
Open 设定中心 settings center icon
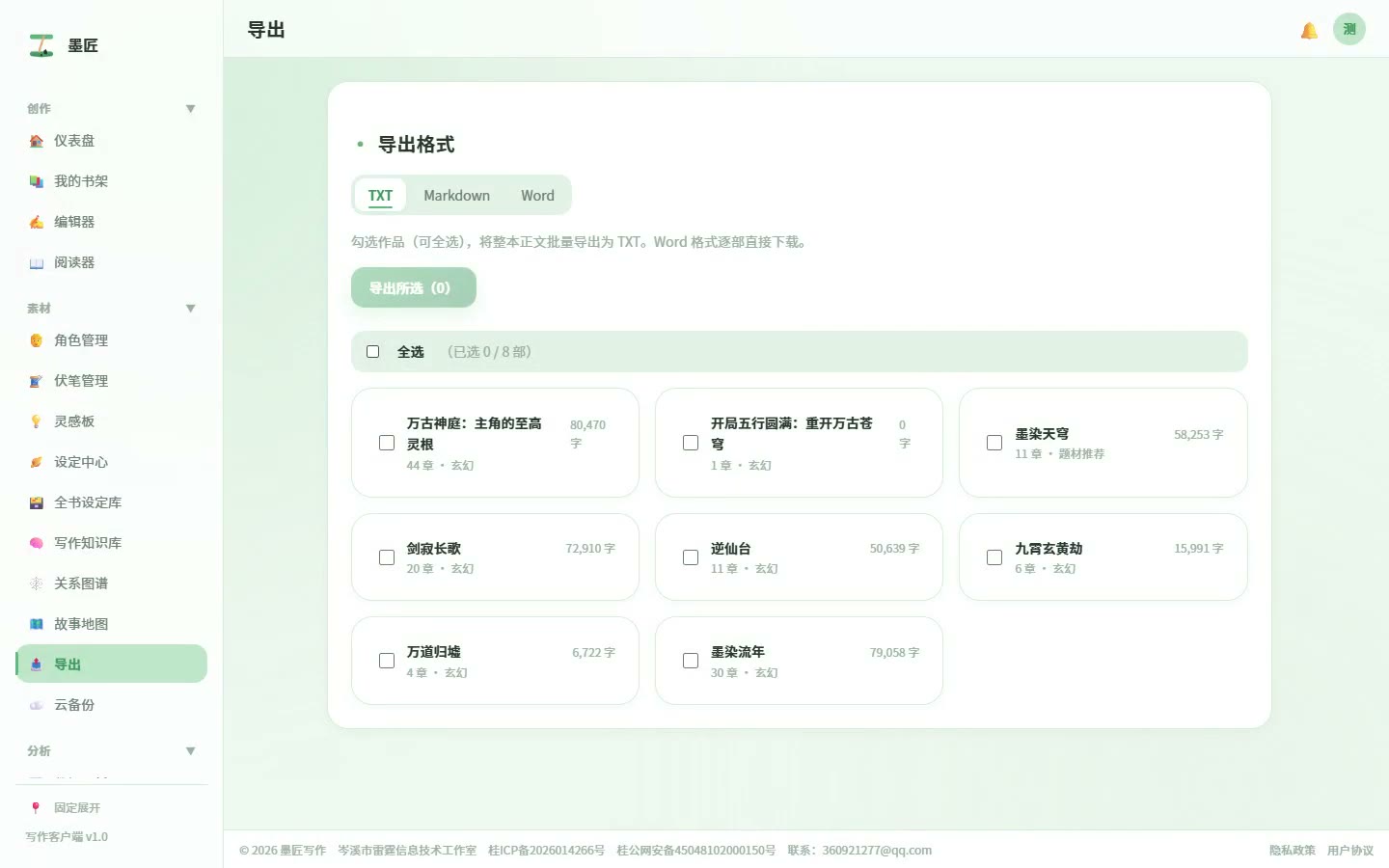[37, 462]
